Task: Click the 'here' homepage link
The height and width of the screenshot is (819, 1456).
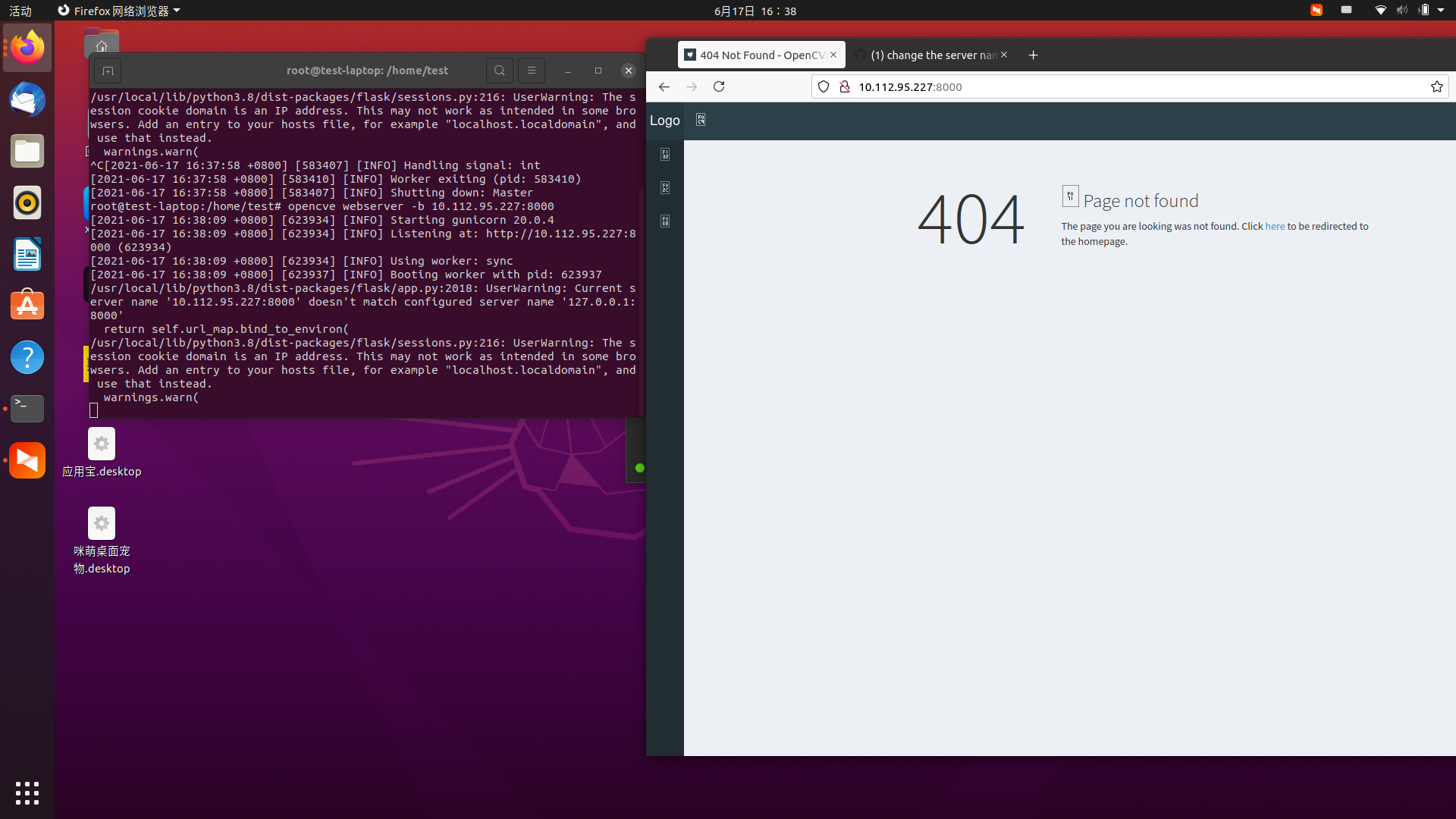Action: point(1275,226)
